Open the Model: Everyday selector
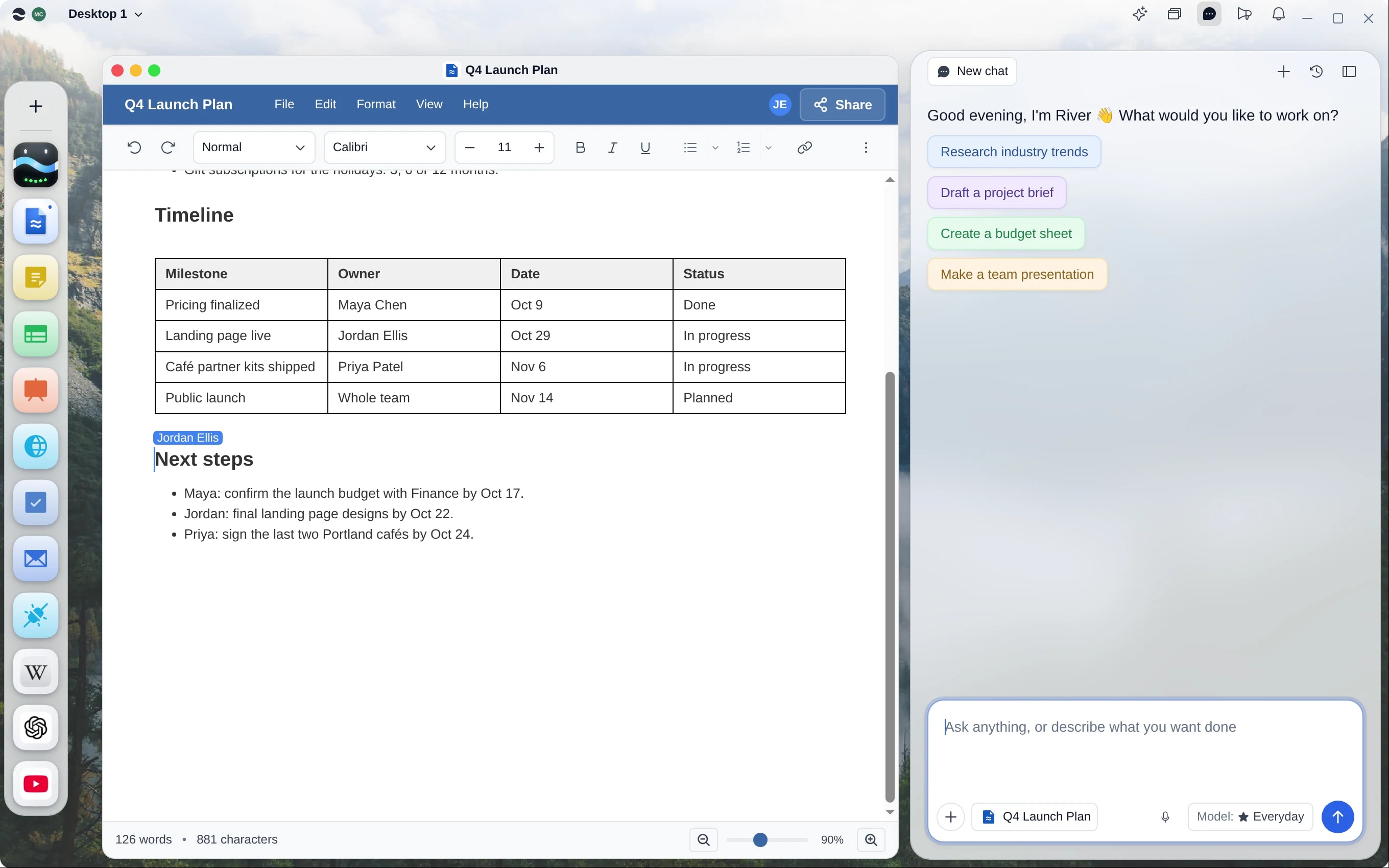Image resolution: width=1389 pixels, height=868 pixels. click(x=1250, y=816)
